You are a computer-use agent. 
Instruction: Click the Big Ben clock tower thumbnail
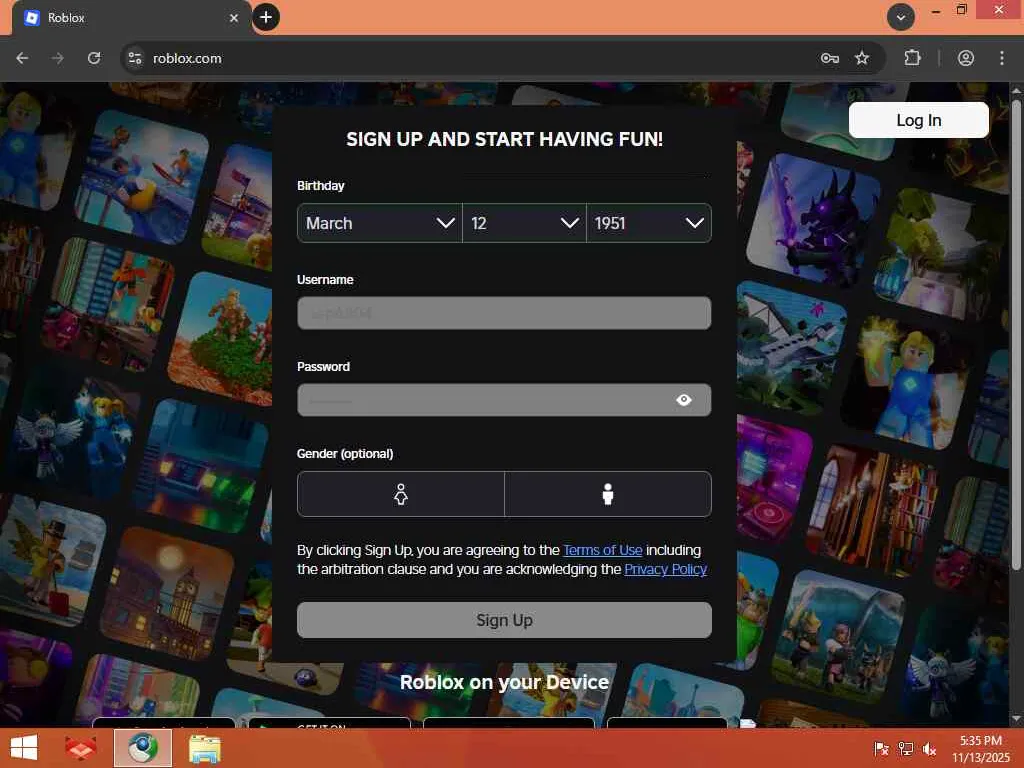click(168, 594)
